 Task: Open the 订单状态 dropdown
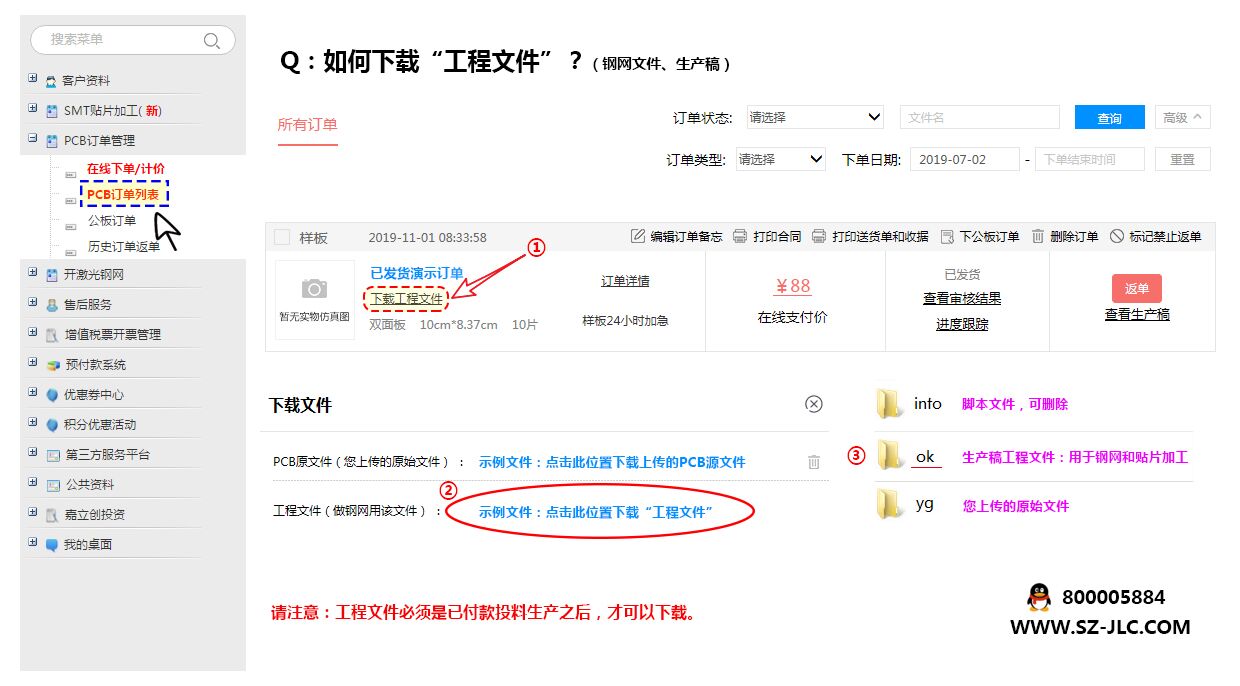(x=815, y=117)
